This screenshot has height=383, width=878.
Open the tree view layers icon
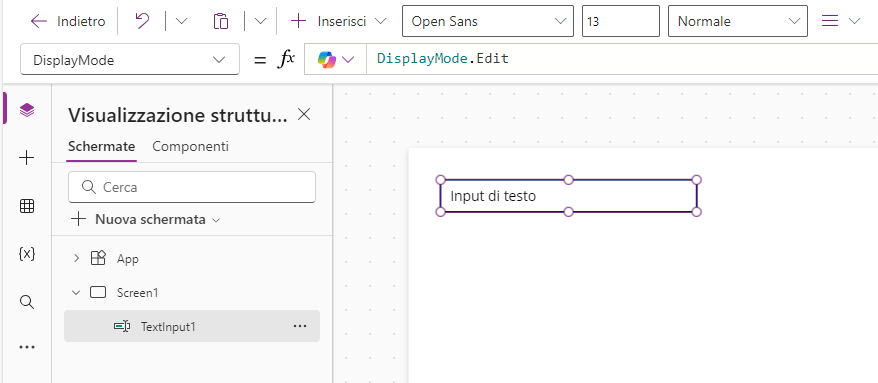point(27,110)
